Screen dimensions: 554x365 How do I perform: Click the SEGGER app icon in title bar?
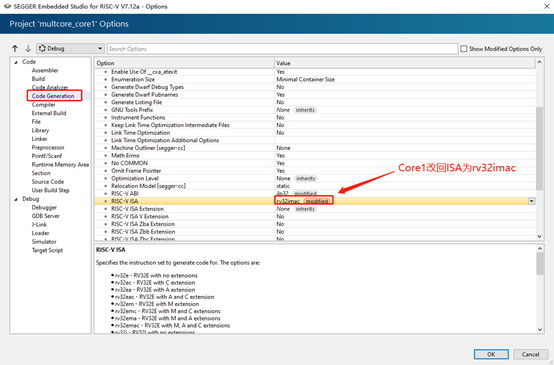click(7, 6)
